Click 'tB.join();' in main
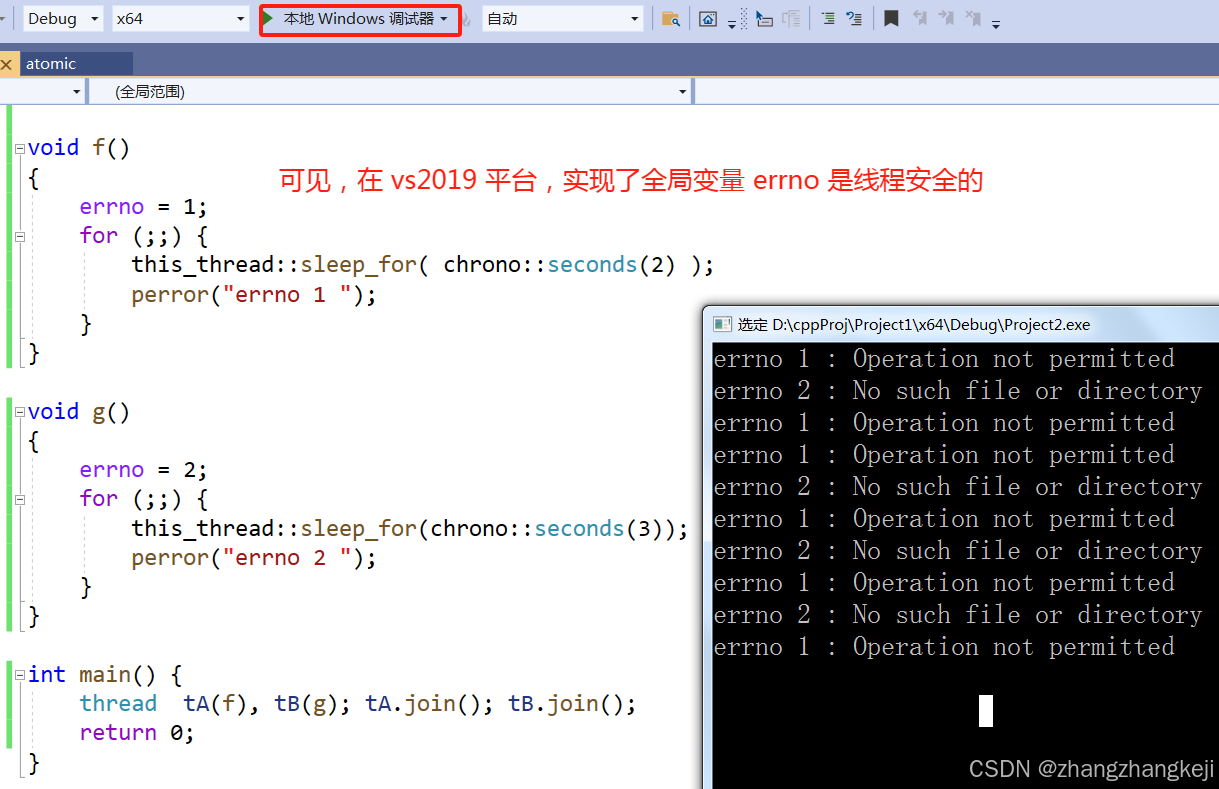1219x789 pixels. click(x=573, y=704)
